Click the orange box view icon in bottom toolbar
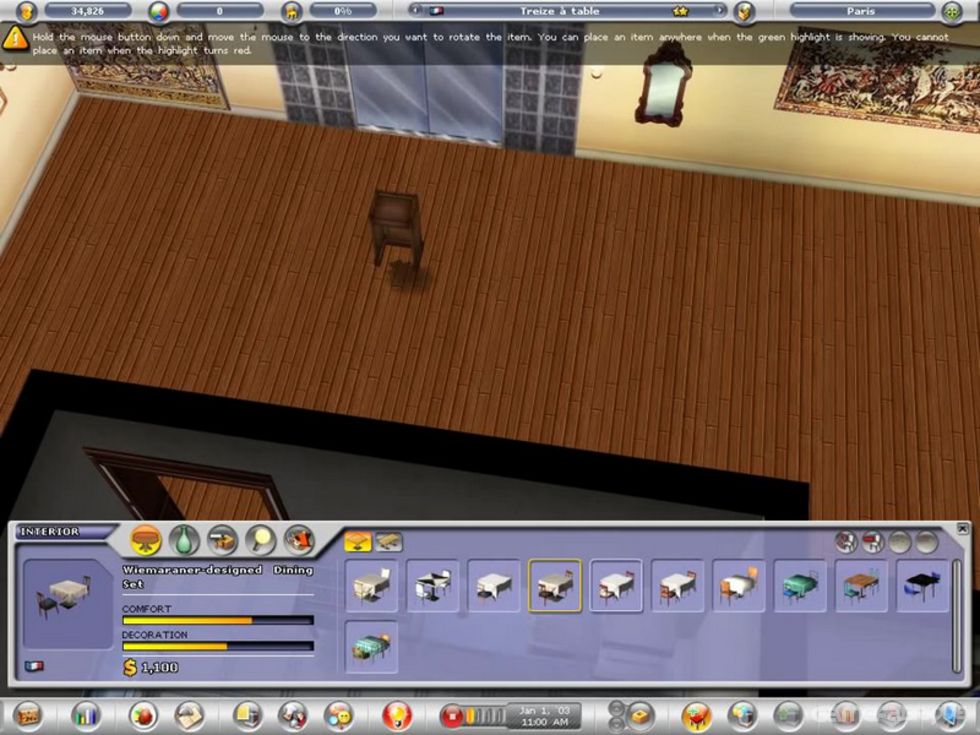 [x=639, y=714]
